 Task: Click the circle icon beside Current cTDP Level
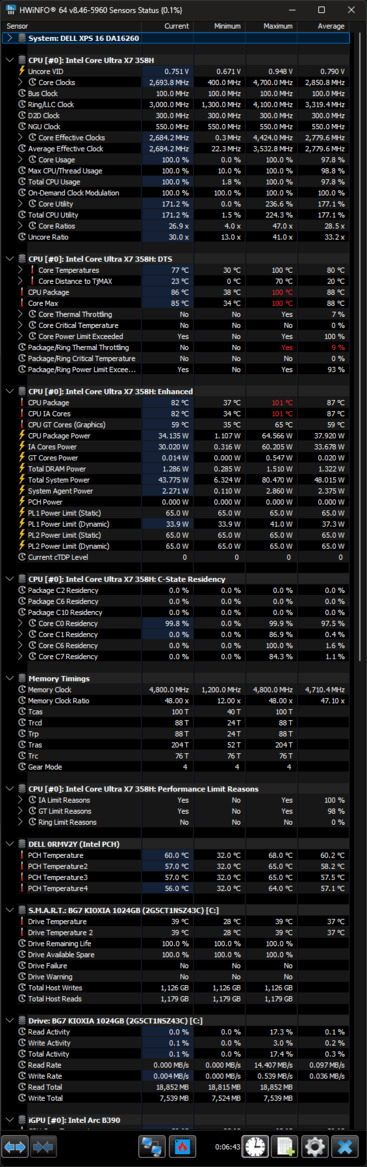(22, 557)
